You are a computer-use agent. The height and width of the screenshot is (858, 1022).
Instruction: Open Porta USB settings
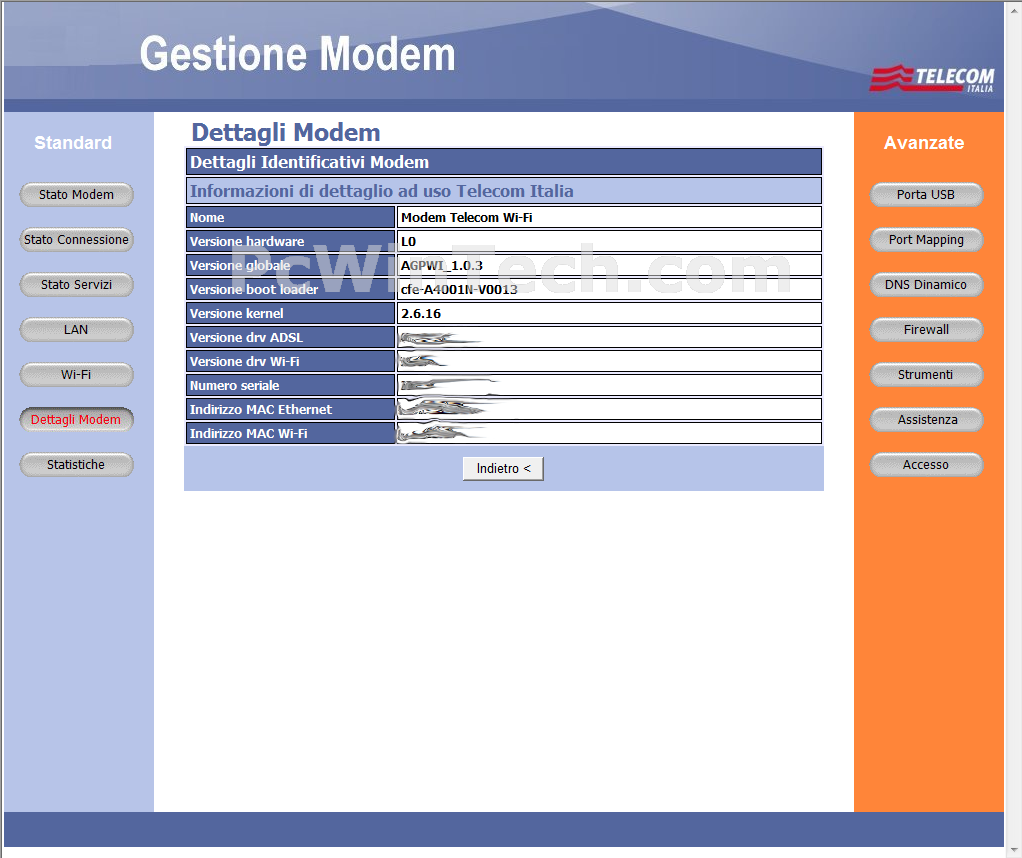pyautogui.click(x=926, y=194)
